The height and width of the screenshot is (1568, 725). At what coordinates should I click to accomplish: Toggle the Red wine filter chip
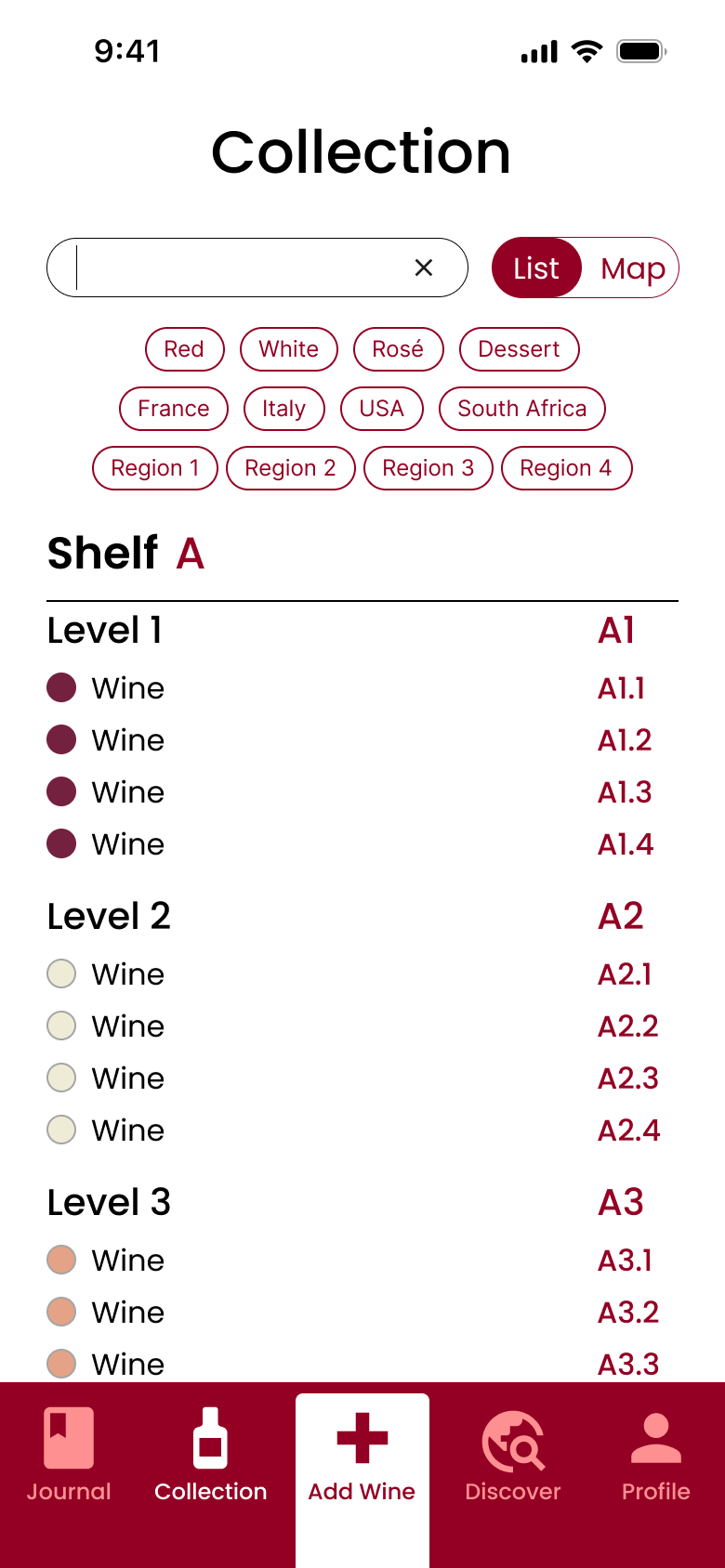(184, 349)
